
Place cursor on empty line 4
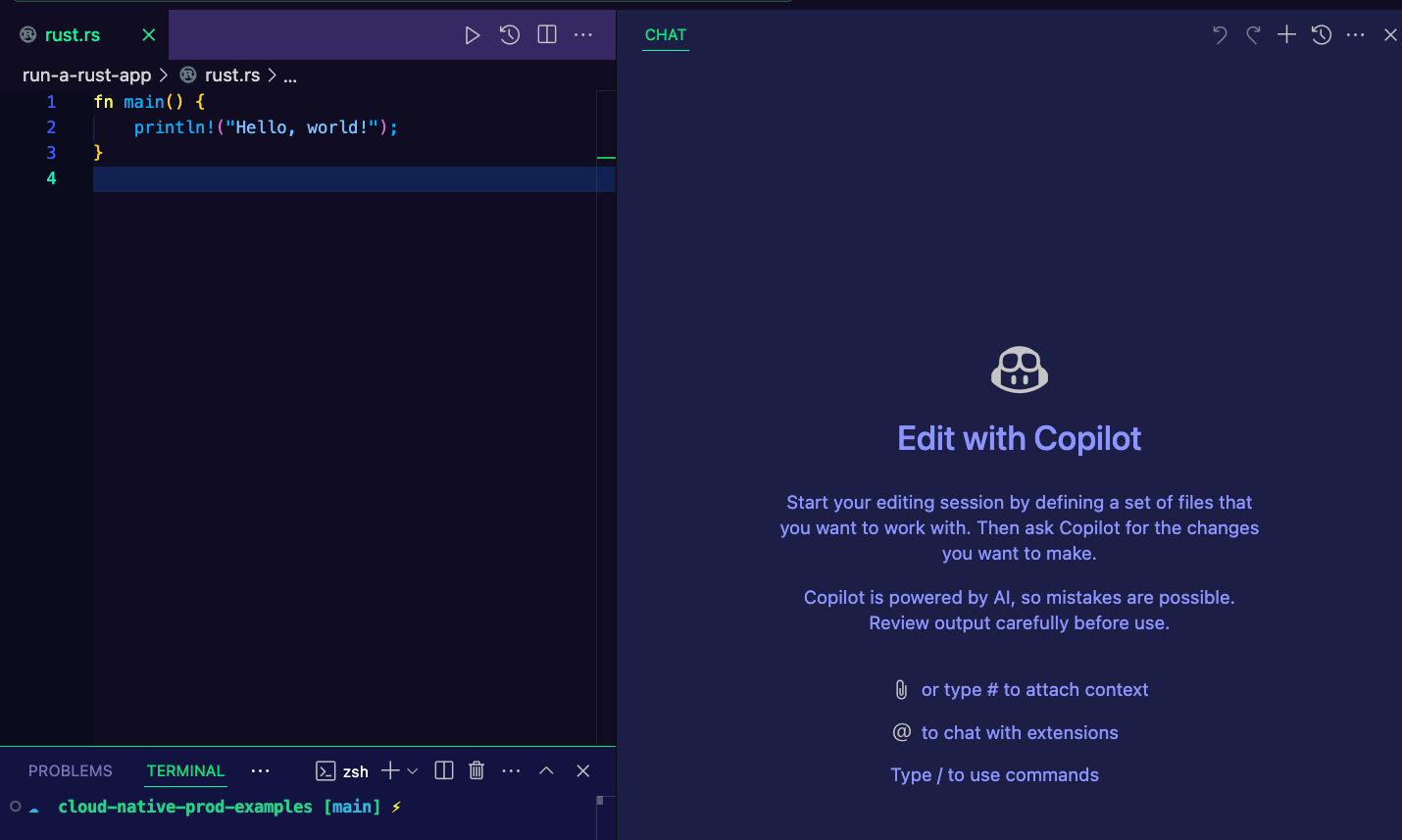tap(294, 178)
